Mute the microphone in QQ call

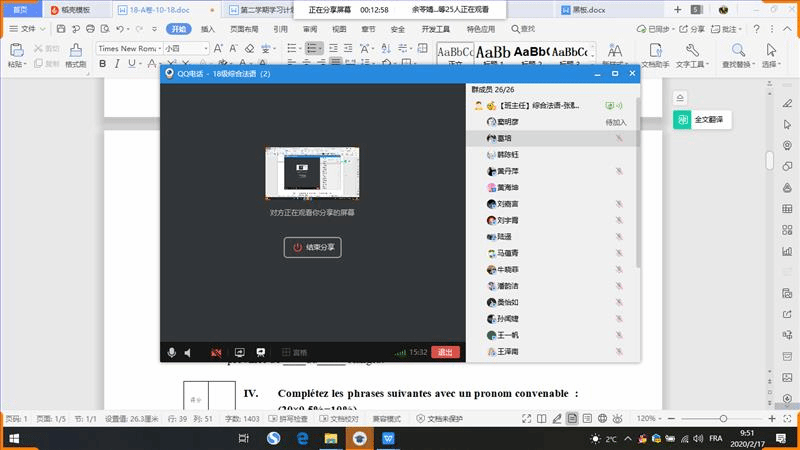172,352
